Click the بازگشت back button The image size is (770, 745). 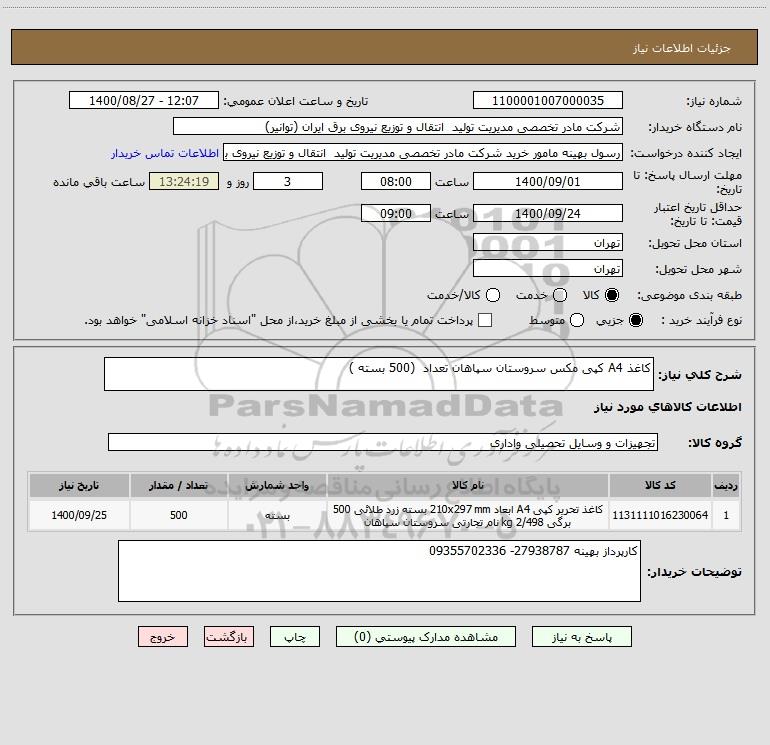[229, 636]
